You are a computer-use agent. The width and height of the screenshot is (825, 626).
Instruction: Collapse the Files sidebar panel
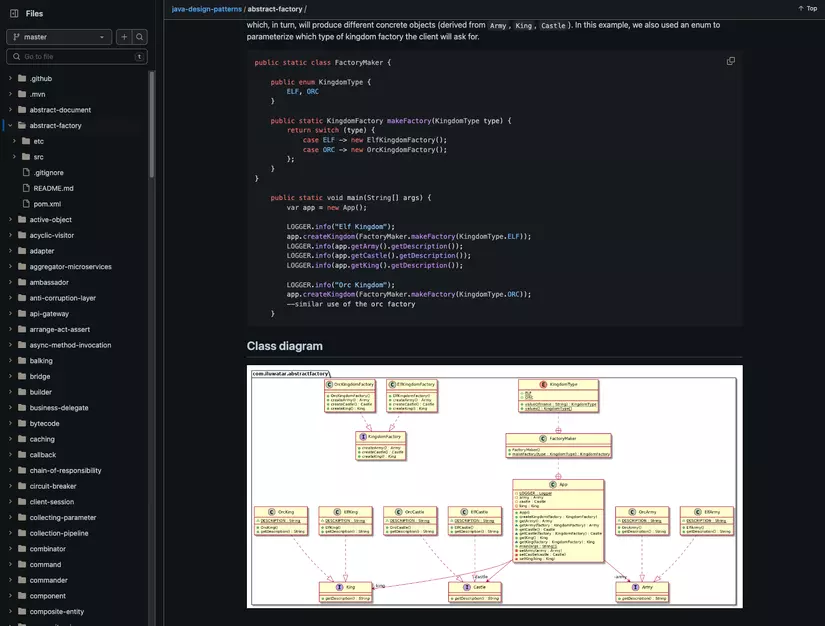[11, 11]
